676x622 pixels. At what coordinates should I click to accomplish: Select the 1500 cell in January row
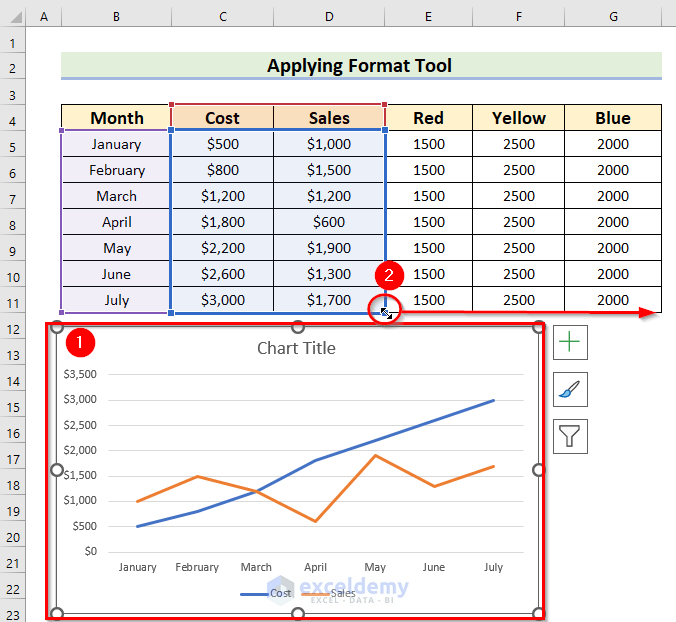click(429, 144)
